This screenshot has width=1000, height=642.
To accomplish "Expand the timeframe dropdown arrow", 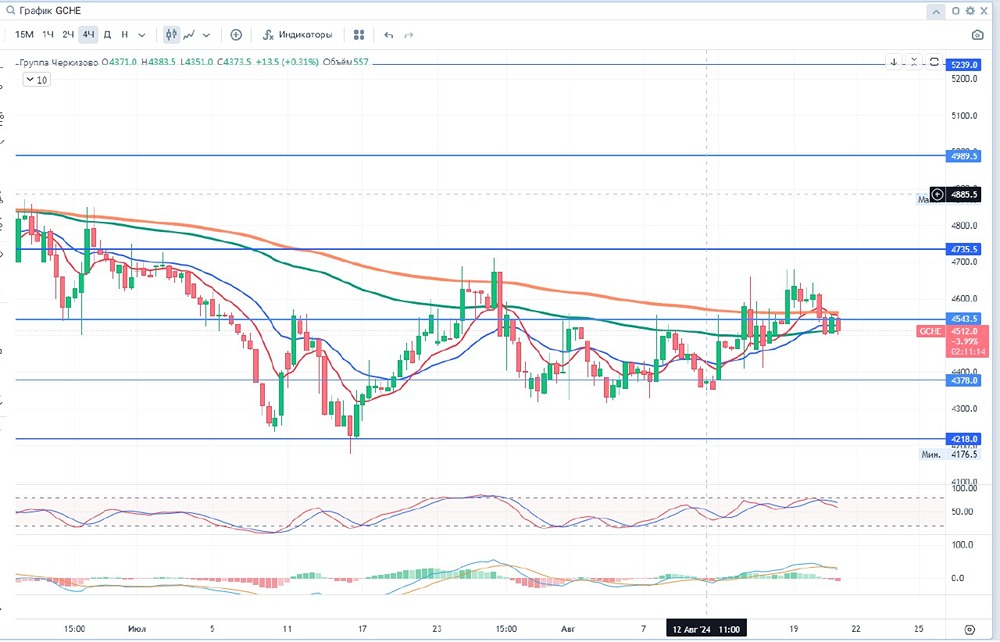I will click(x=141, y=35).
